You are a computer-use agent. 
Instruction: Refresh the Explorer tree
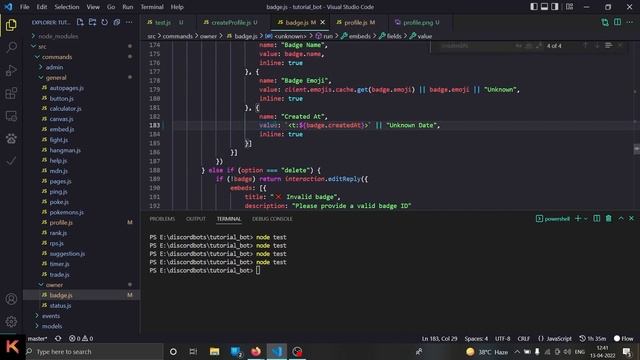coord(104,22)
